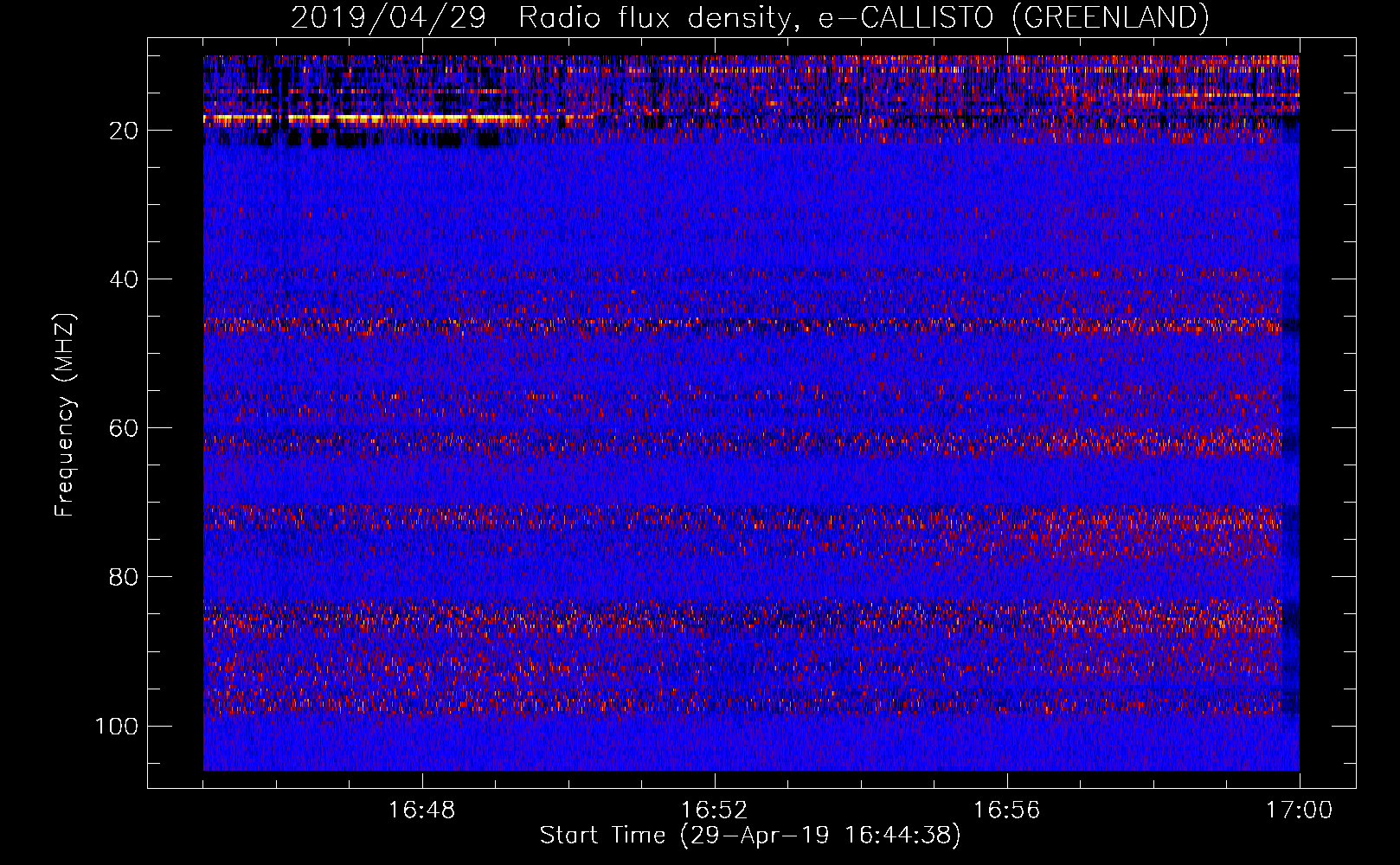Click the x-axis time label '16:52'
This screenshot has height=865, width=1400.
[x=715, y=811]
